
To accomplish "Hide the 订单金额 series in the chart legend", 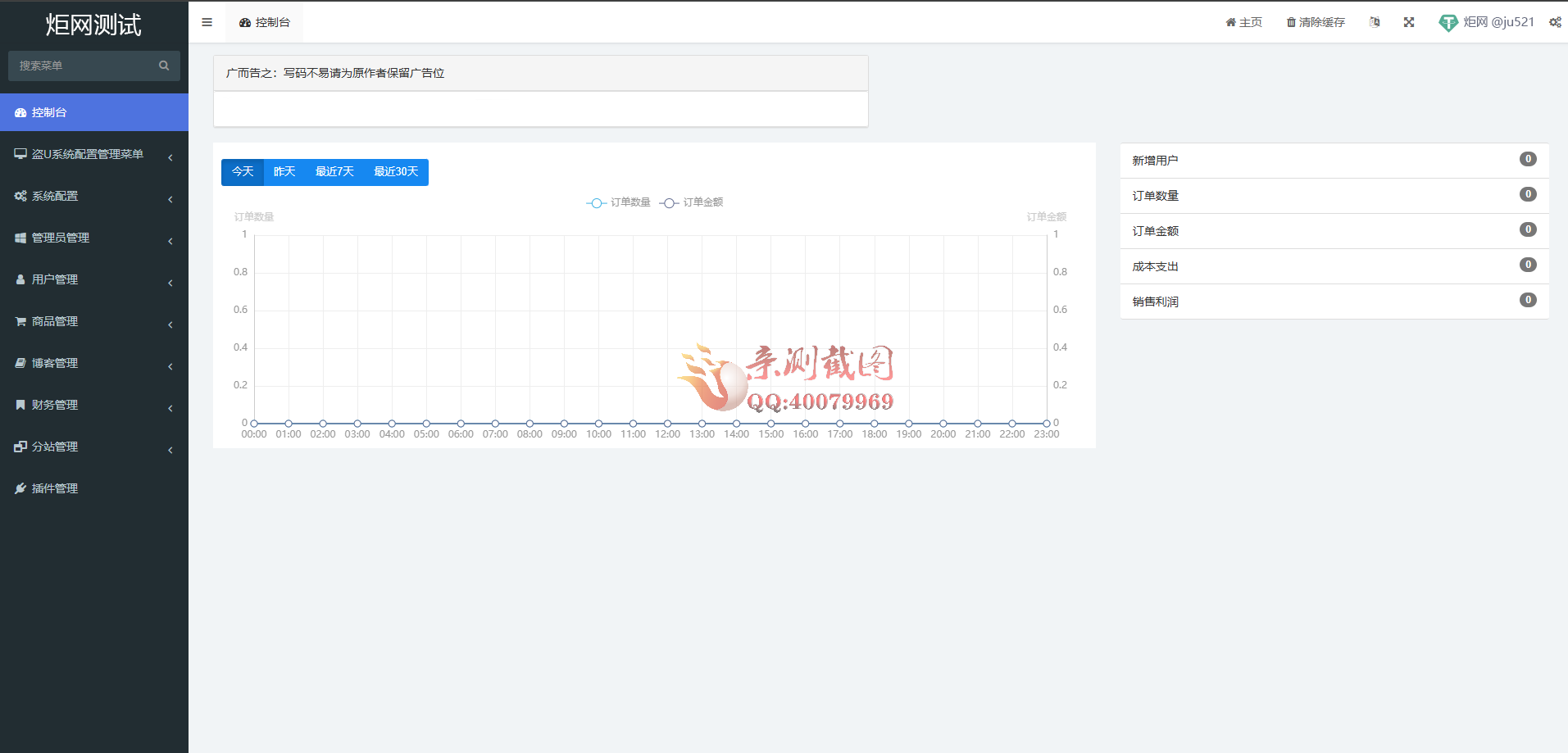I will pos(693,202).
